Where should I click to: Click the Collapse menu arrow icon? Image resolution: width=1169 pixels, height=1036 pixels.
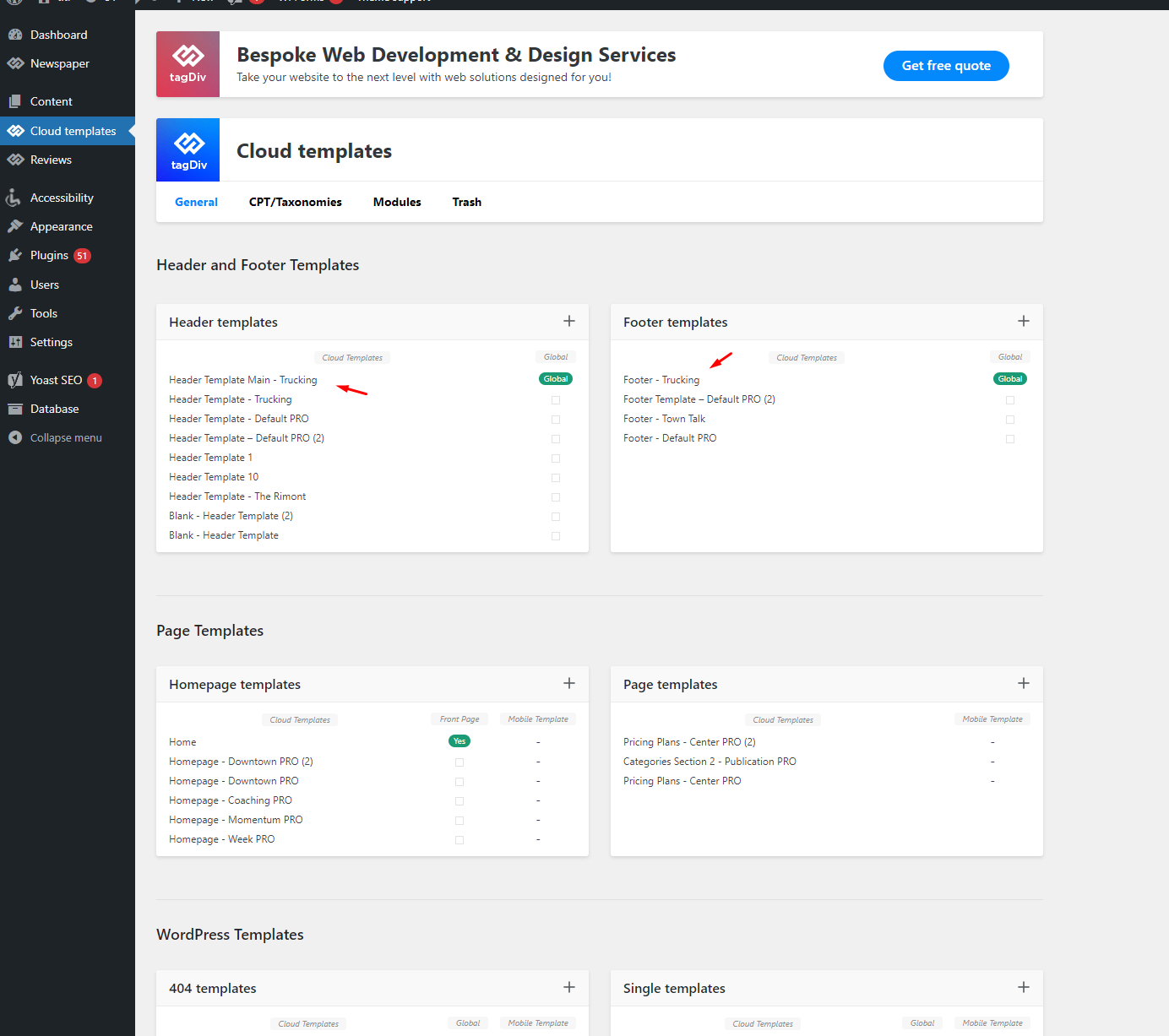pyautogui.click(x=15, y=437)
